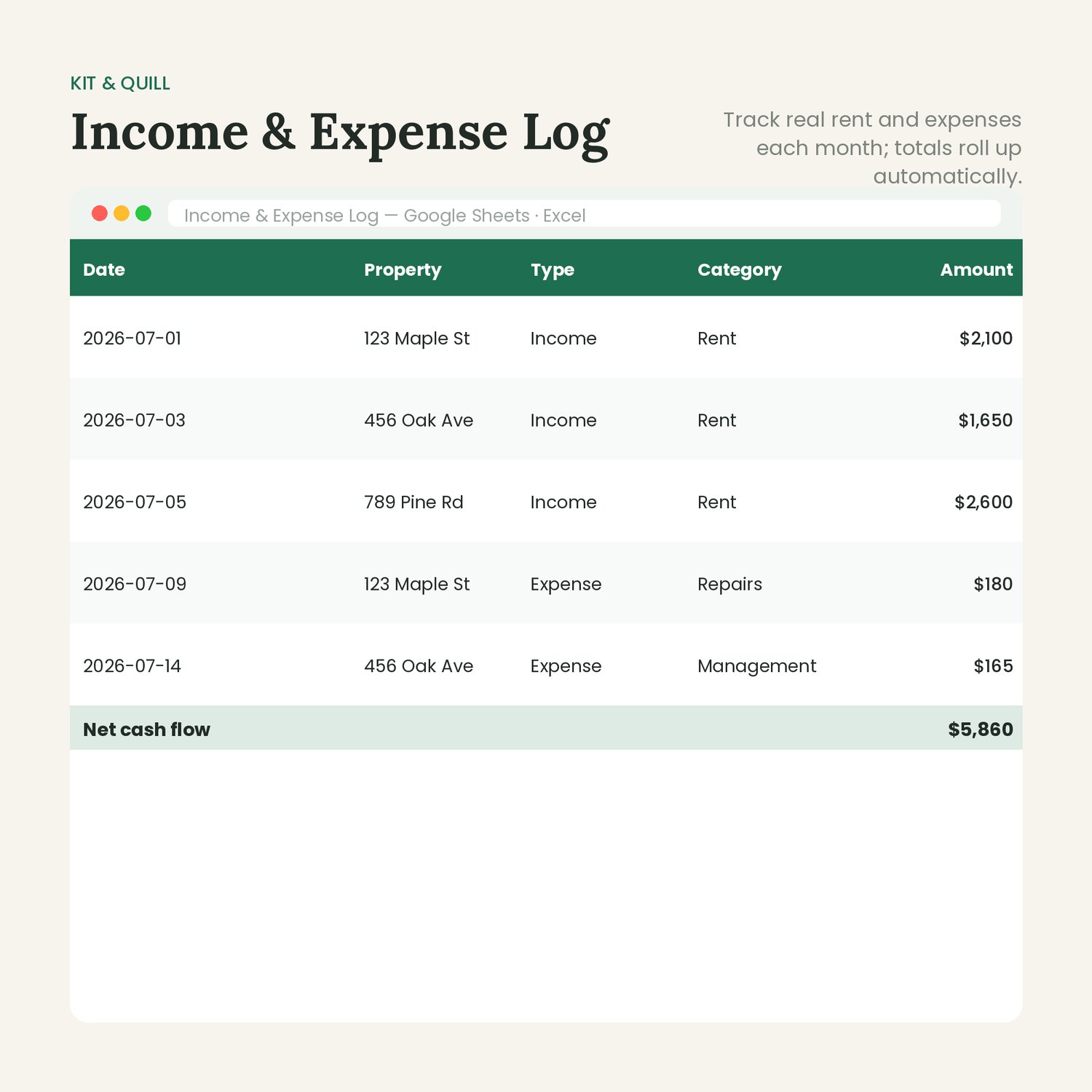Click the Management category cell
The width and height of the screenshot is (1092, 1092).
click(x=757, y=667)
